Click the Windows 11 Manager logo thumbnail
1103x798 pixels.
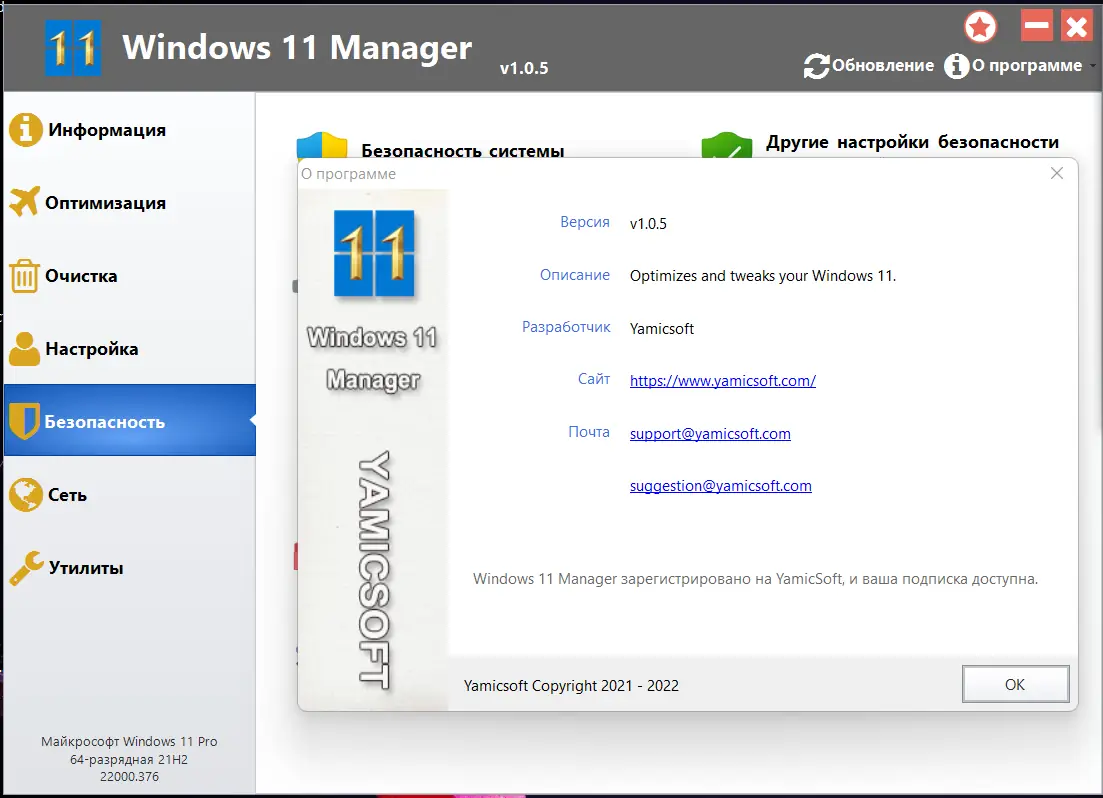373,253
